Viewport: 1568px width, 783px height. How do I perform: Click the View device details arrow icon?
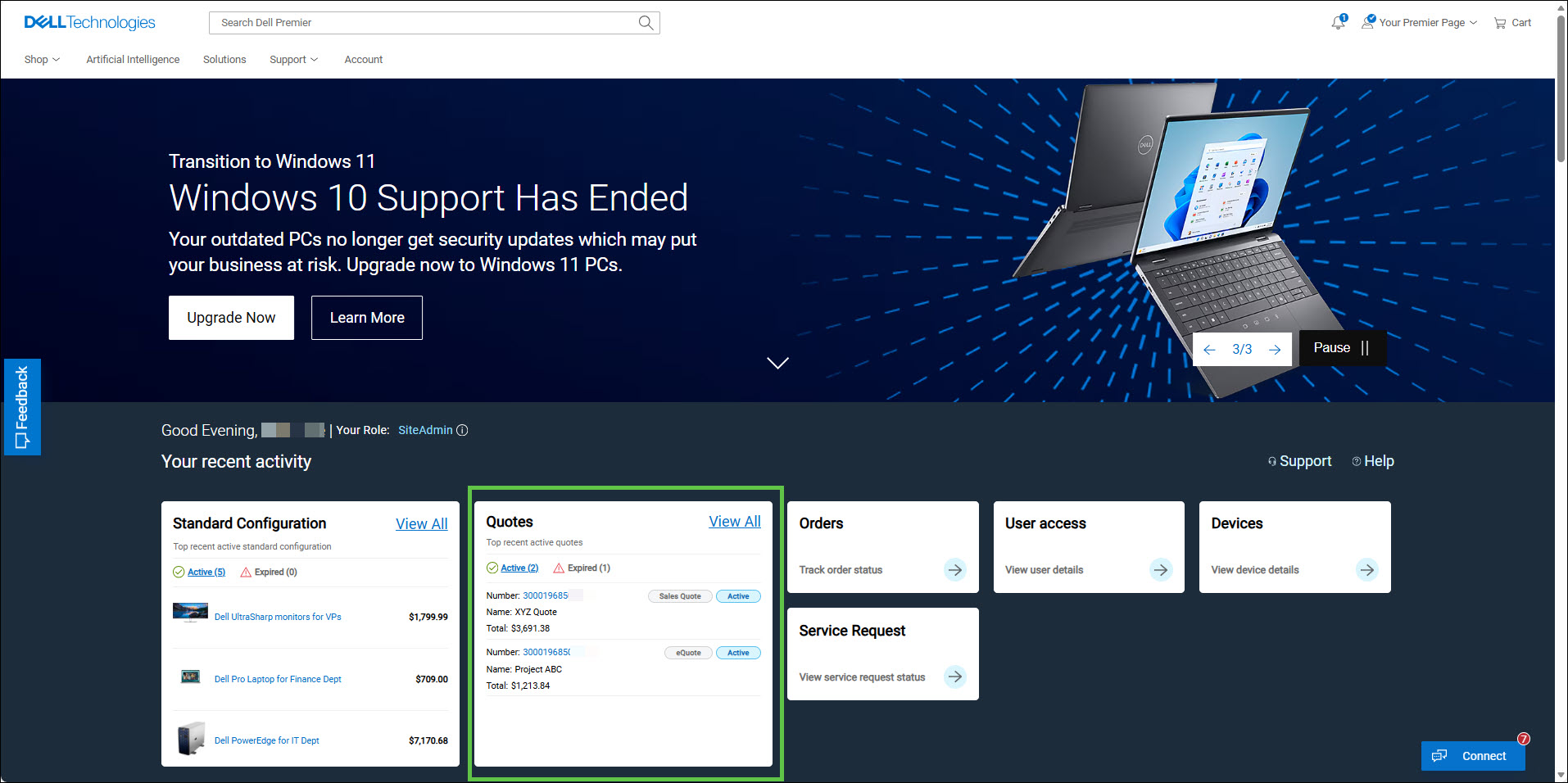coord(1366,569)
